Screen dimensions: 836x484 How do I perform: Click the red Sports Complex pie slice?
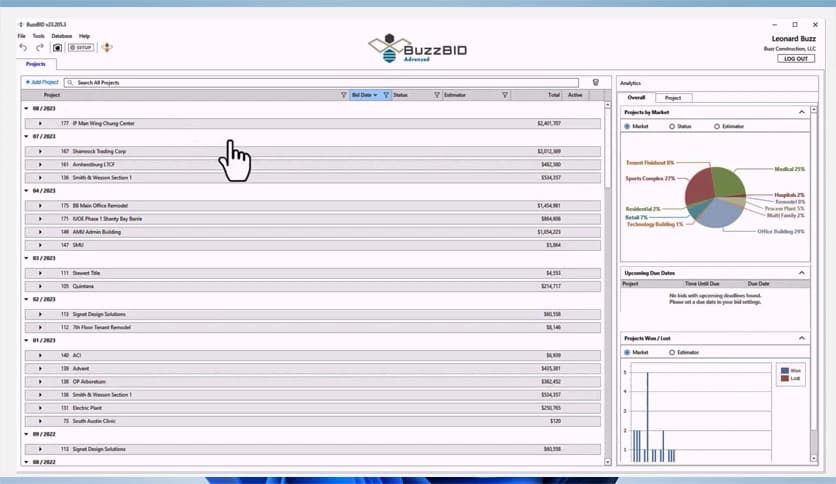tap(698, 187)
